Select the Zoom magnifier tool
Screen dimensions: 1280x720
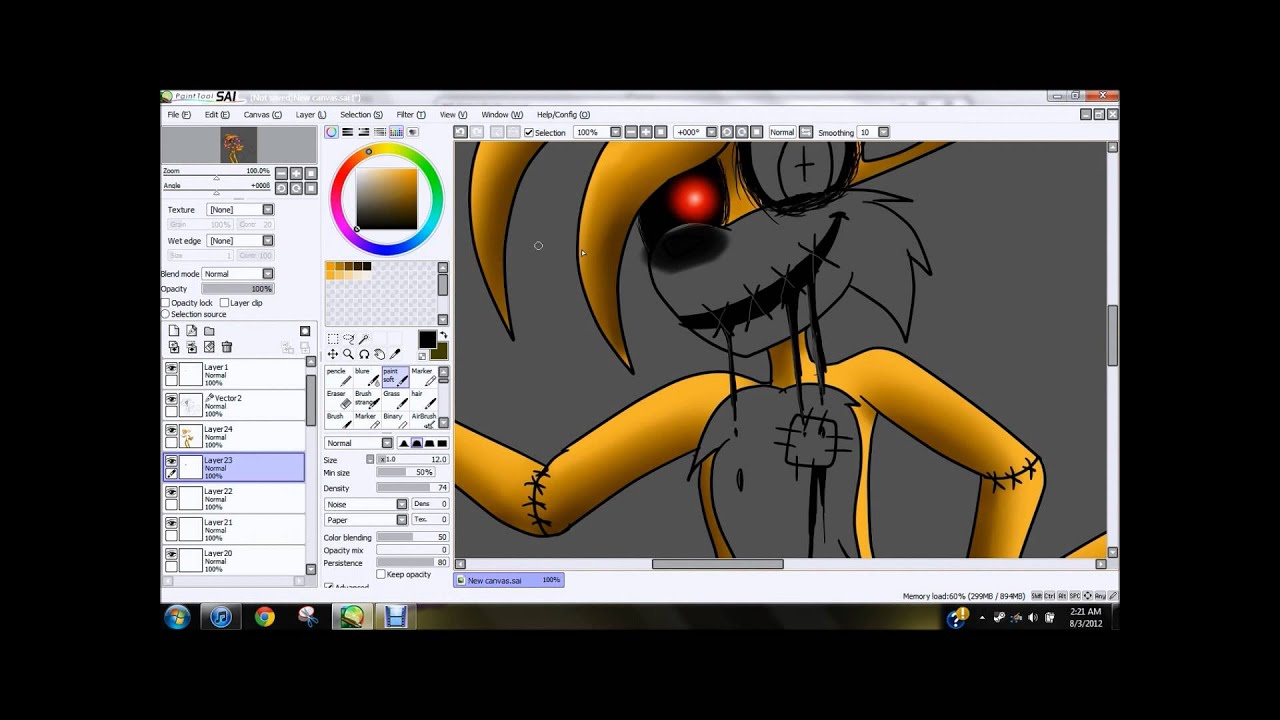click(x=348, y=354)
